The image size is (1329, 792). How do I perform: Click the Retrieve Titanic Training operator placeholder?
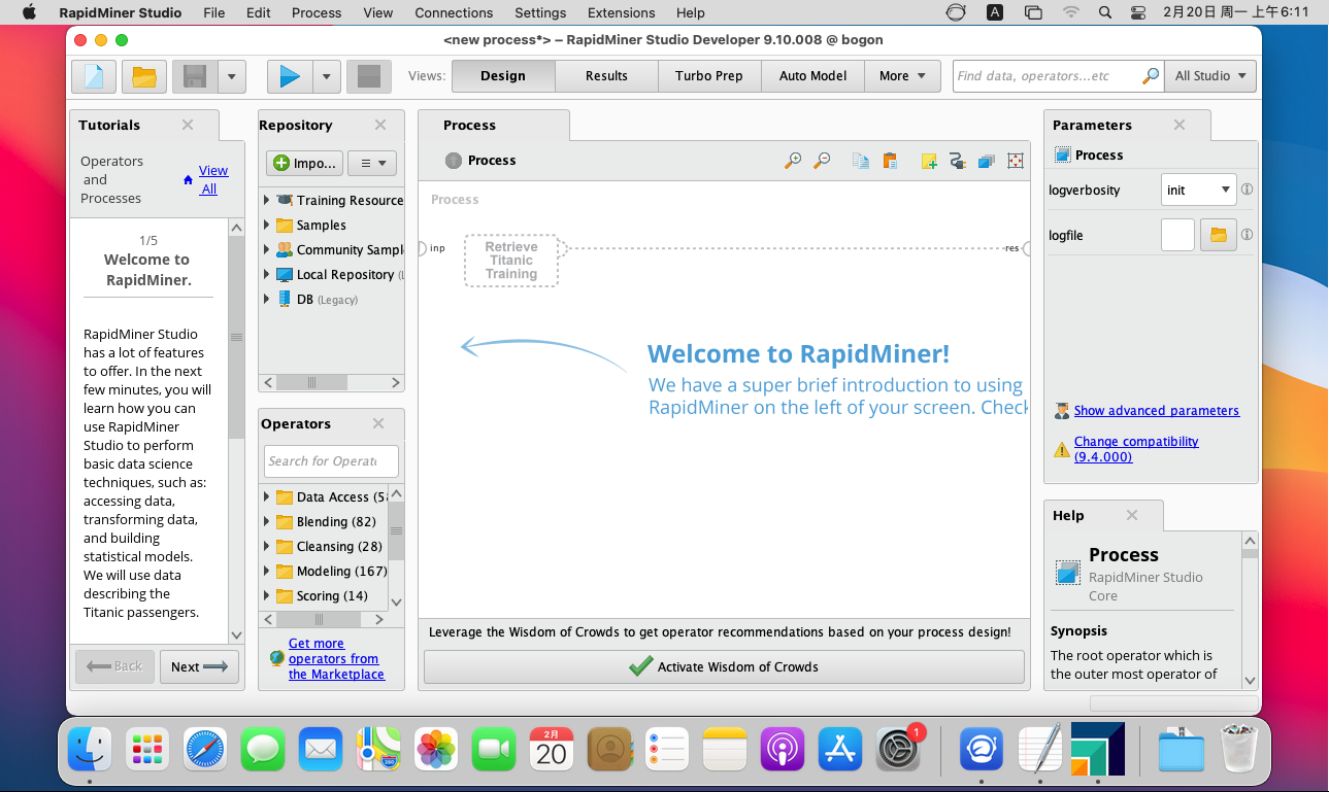(511, 260)
